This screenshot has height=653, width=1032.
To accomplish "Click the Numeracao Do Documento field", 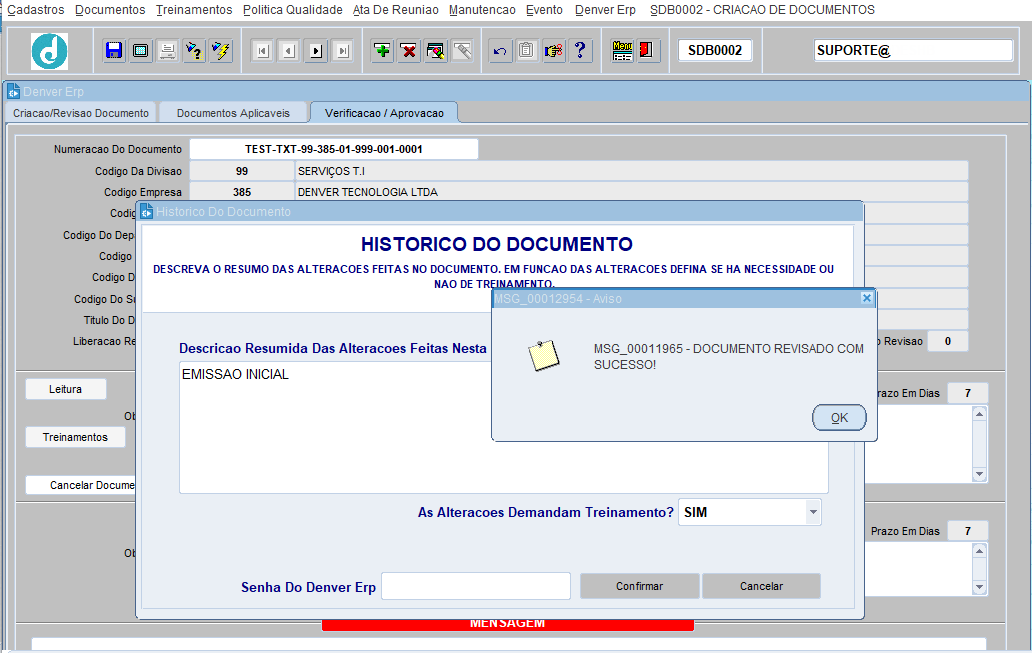I will click(334, 149).
